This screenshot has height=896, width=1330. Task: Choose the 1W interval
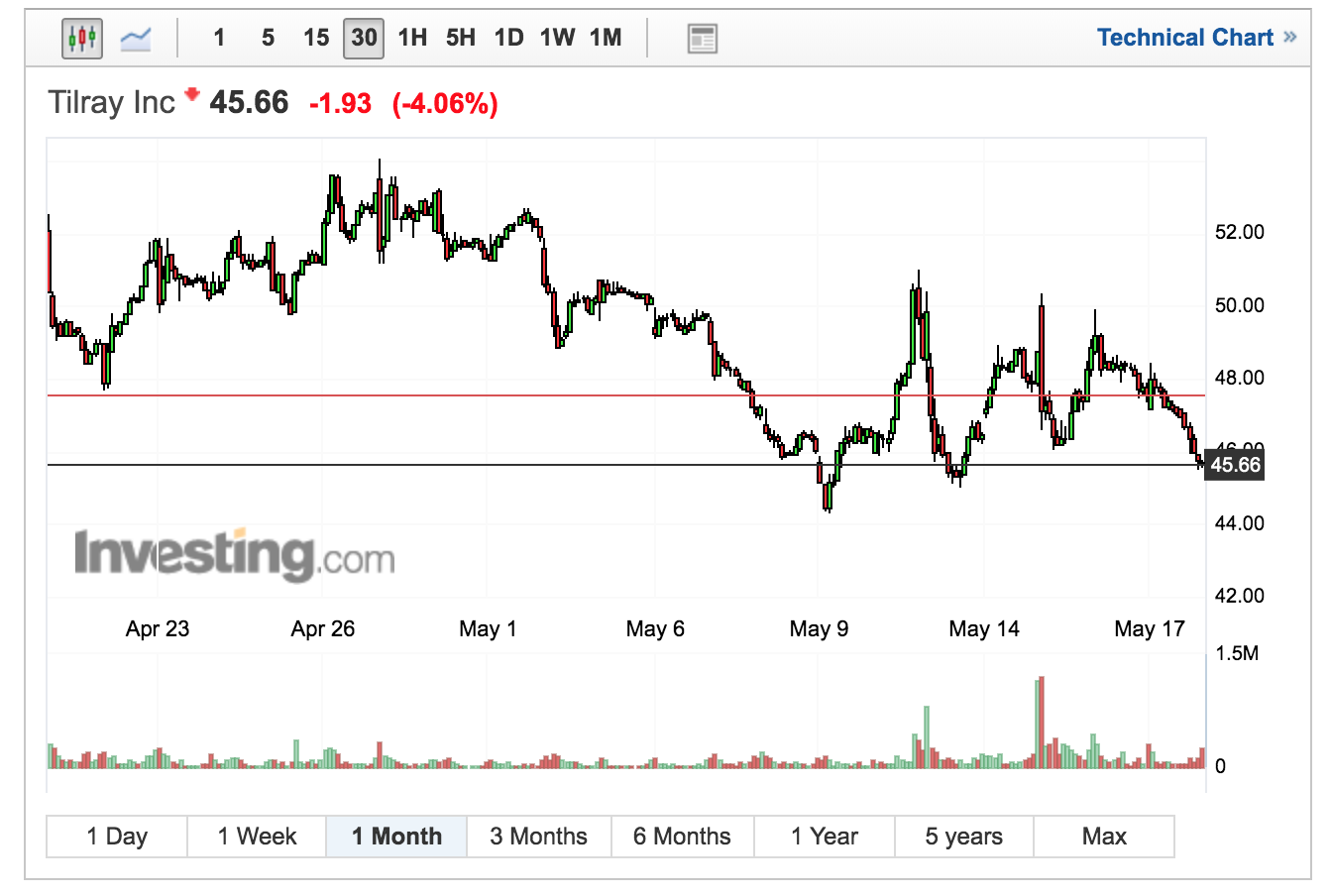pyautogui.click(x=557, y=38)
